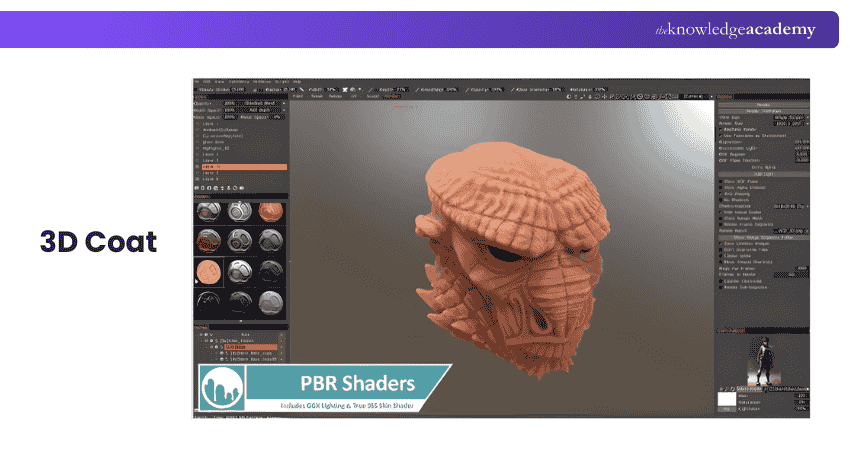Toggle visibility of the orange highlighted layer
Viewport: 850px width, 450px height.
pyautogui.click(x=197, y=167)
